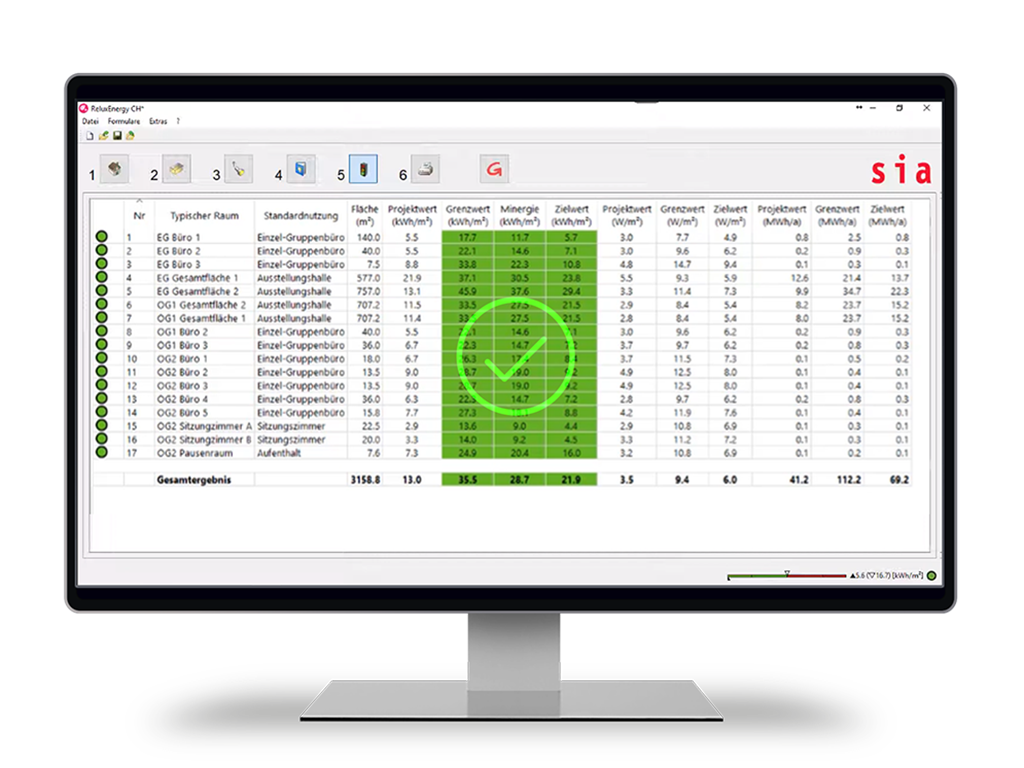Toggle the status light for EG Büro 1
Image resolution: width=1024 pixels, height=768 pixels.
(100, 237)
